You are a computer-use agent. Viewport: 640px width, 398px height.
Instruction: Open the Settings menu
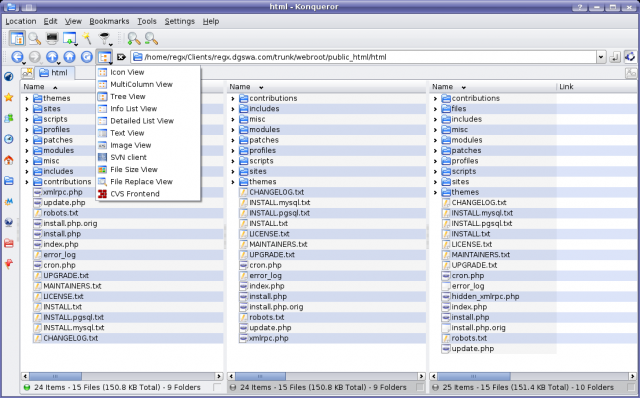pyautogui.click(x=180, y=21)
